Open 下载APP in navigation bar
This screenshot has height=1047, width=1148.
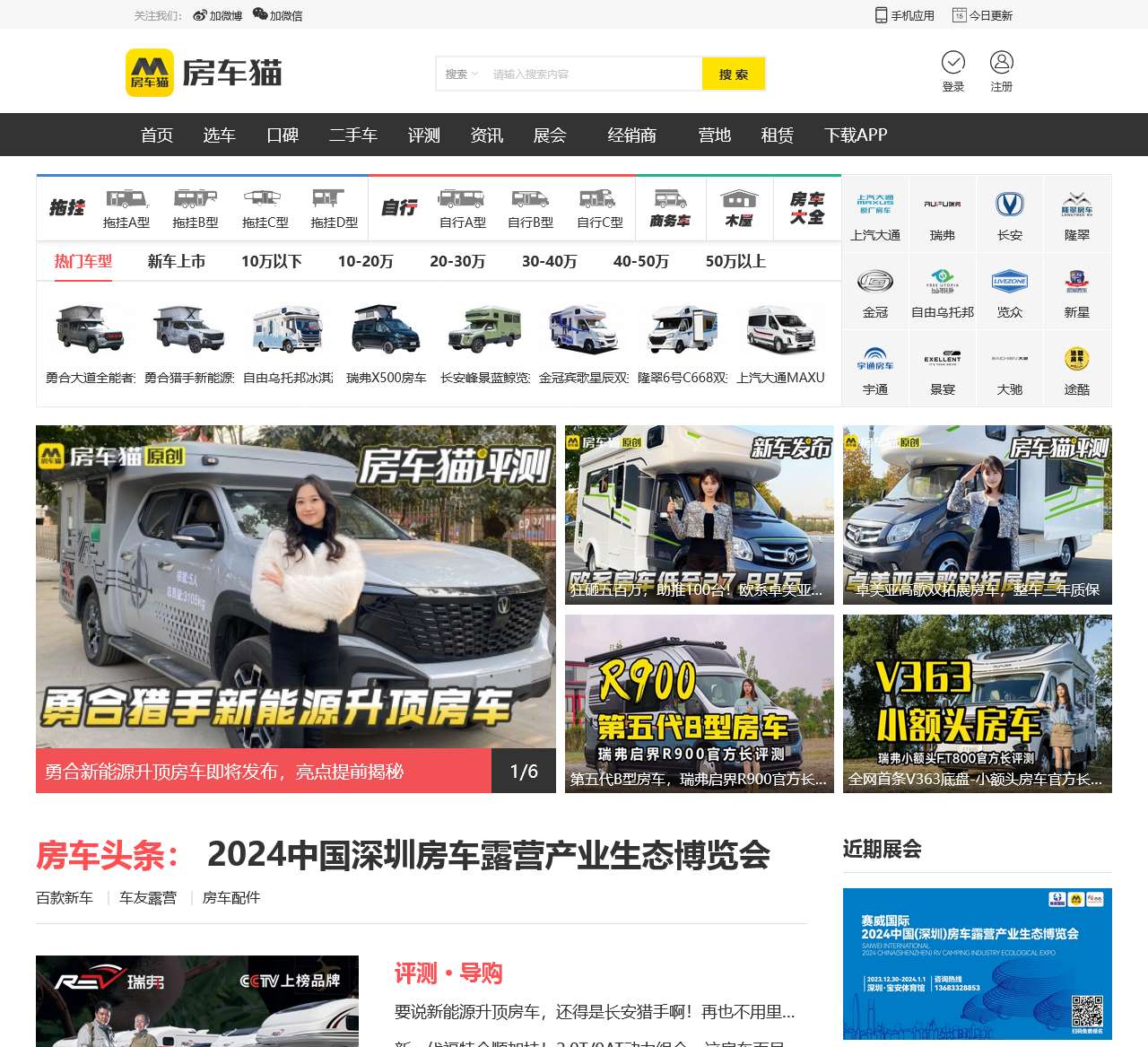(856, 135)
